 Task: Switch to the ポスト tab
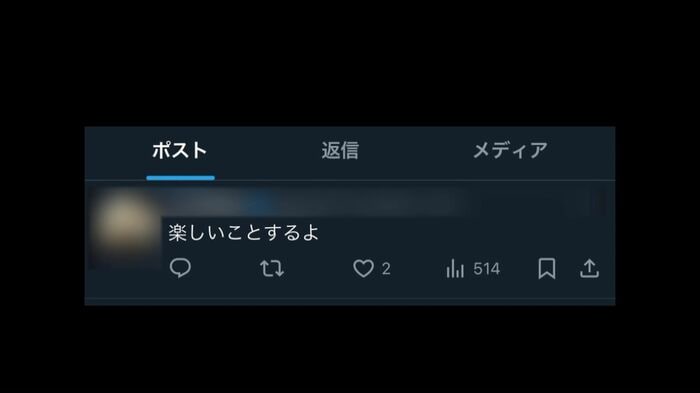(x=179, y=151)
